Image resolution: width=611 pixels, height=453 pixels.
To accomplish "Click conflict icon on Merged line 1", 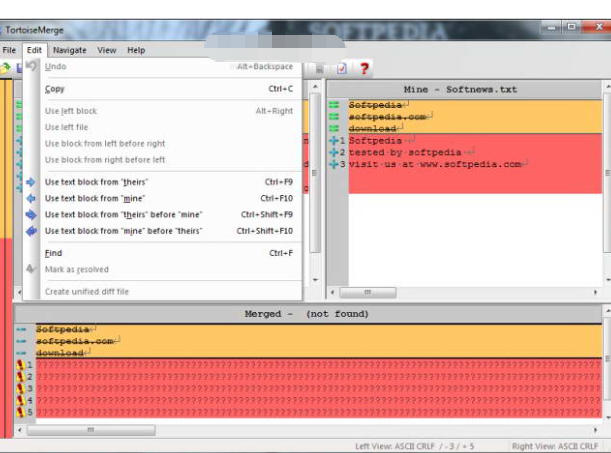I will click(21, 365).
